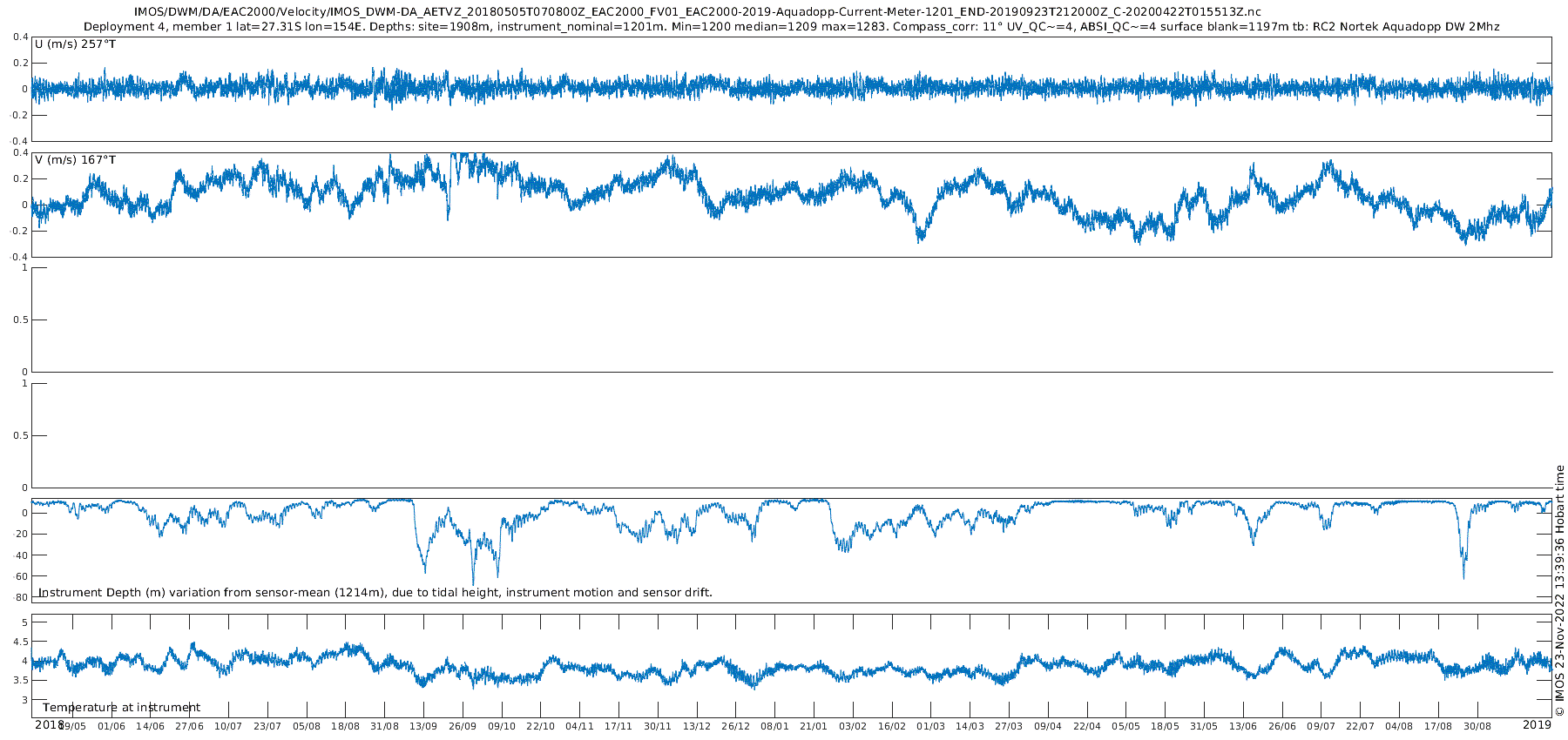Click the 03/02 date tick label
Screen dimensions: 1568x740
(853, 726)
